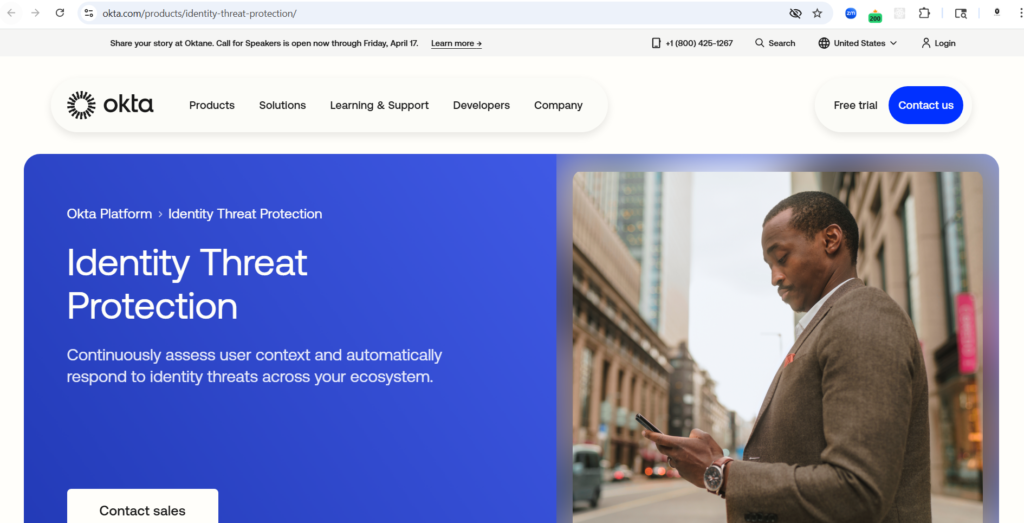This screenshot has height=523, width=1024.
Task: Click the Search magnifier in the top bar
Action: [775, 43]
